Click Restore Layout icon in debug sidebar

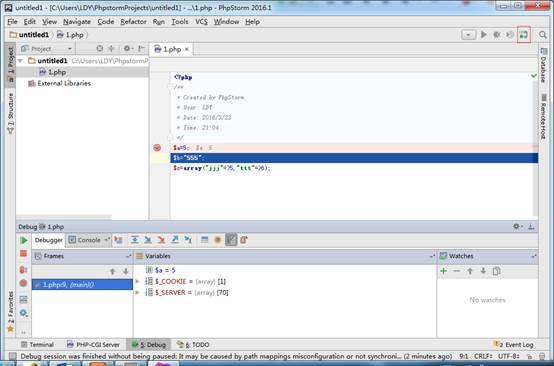click(x=23, y=300)
